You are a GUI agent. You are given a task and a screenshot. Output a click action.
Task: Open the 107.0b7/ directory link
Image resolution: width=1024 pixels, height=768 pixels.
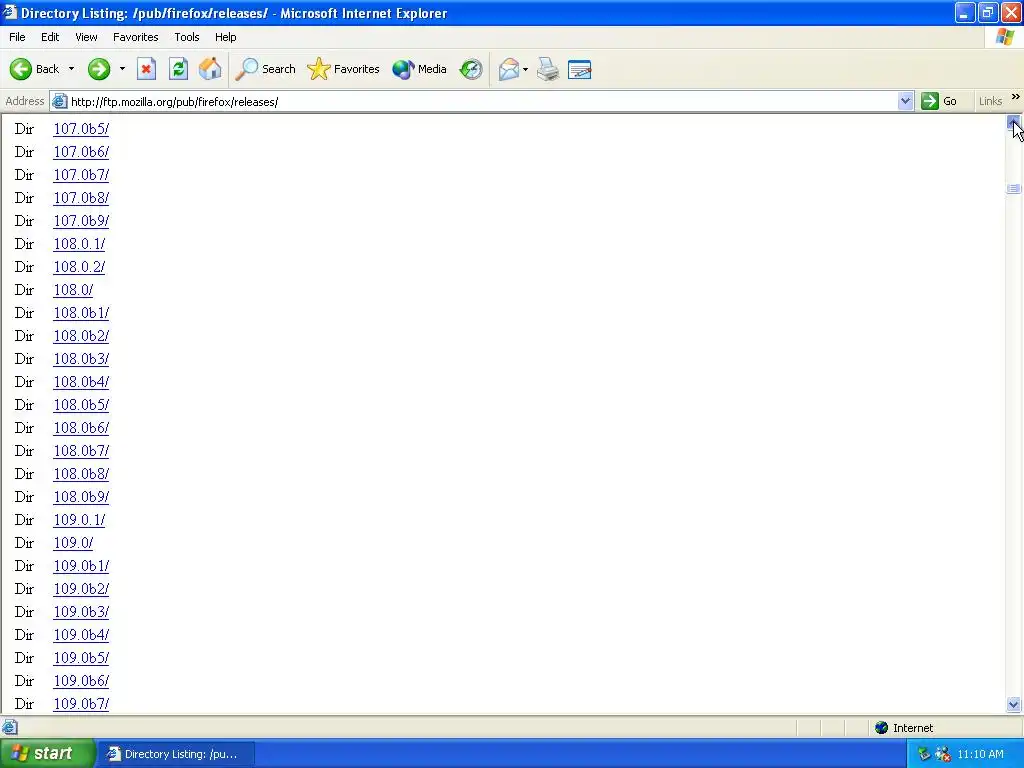tap(81, 175)
